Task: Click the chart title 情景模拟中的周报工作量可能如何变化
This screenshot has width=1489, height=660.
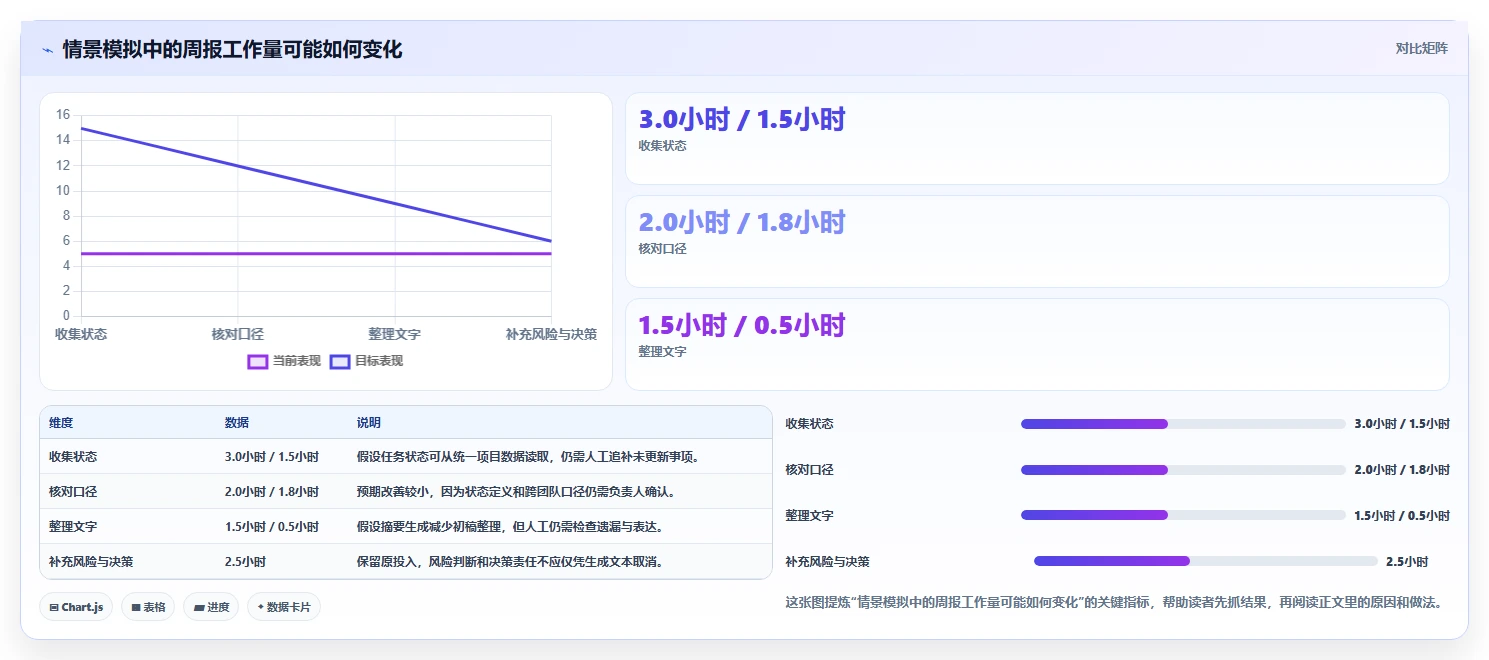Action: 232,49
